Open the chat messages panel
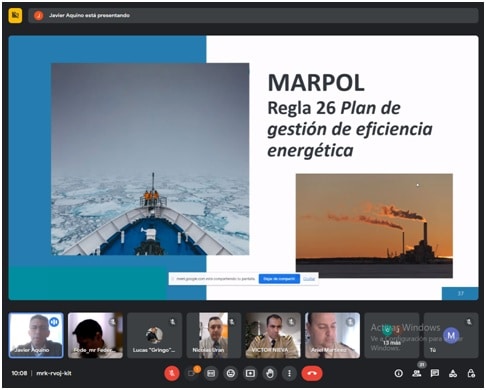 click(435, 373)
